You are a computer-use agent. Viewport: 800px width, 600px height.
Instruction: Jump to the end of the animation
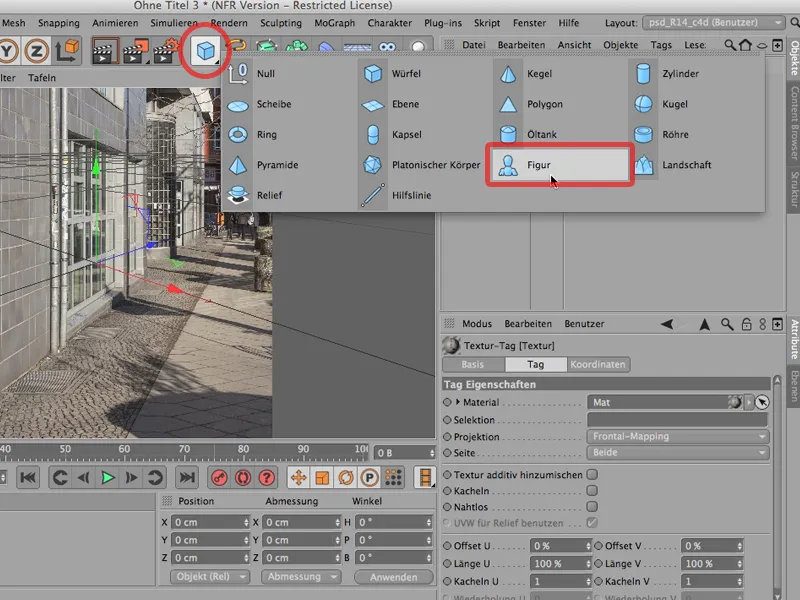[187, 478]
